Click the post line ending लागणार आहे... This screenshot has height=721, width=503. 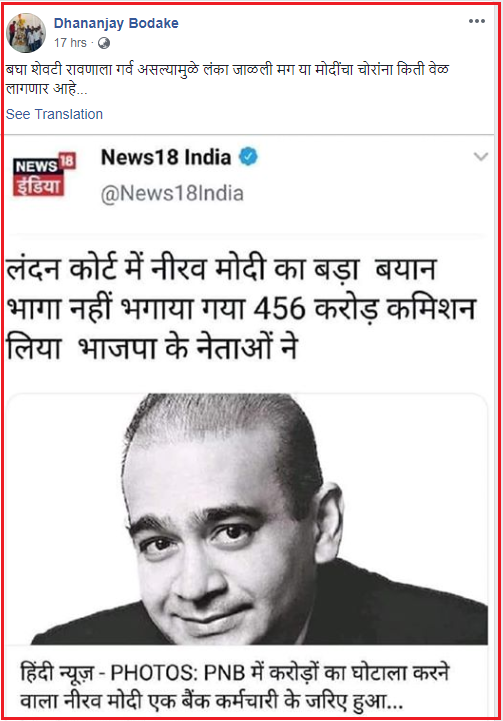pyautogui.click(x=46, y=88)
